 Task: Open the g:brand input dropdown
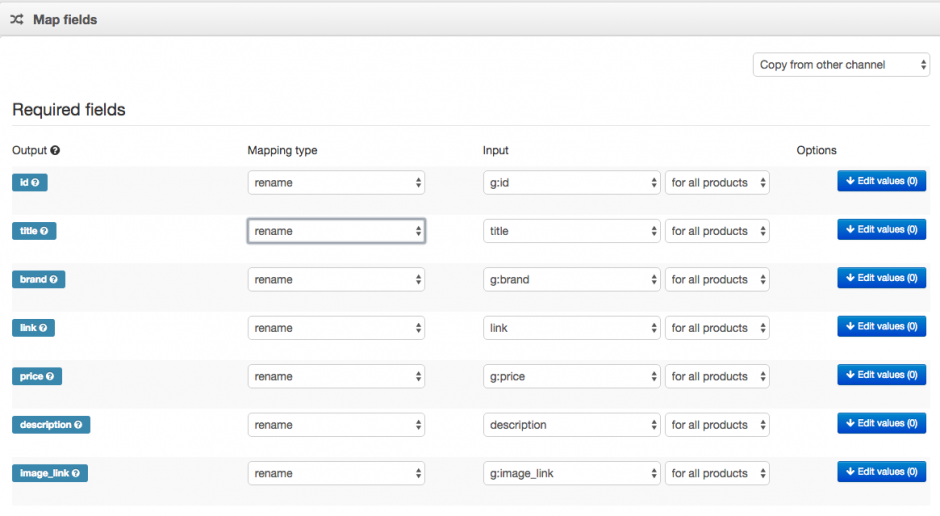571,279
